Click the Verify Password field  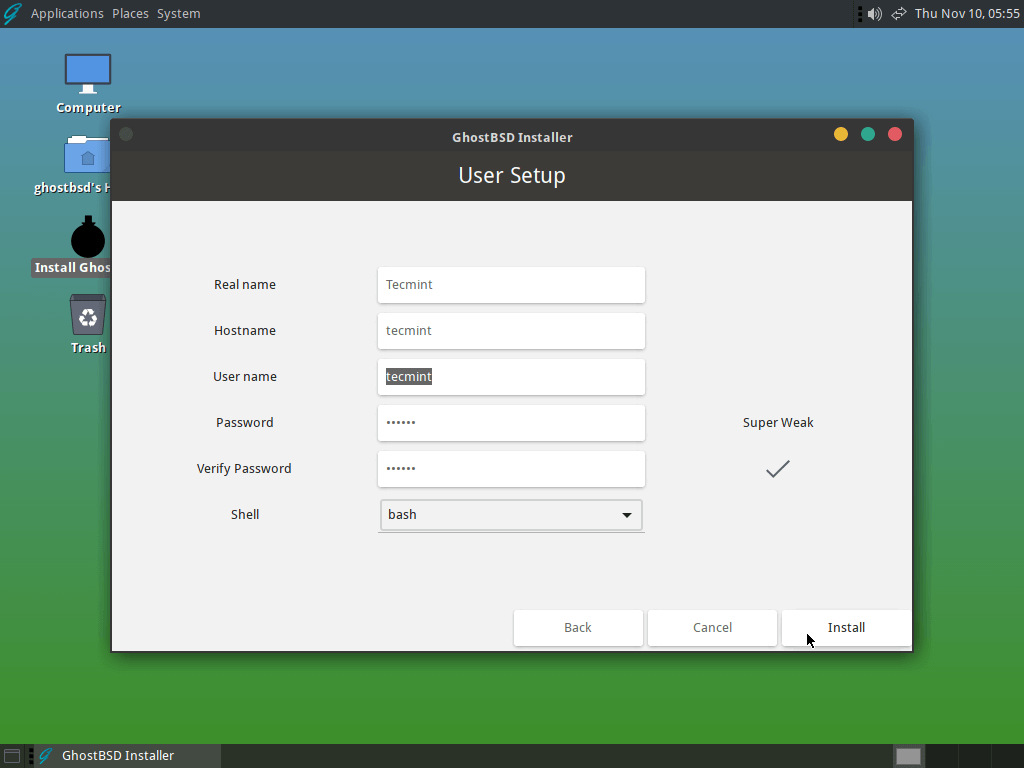coord(511,469)
